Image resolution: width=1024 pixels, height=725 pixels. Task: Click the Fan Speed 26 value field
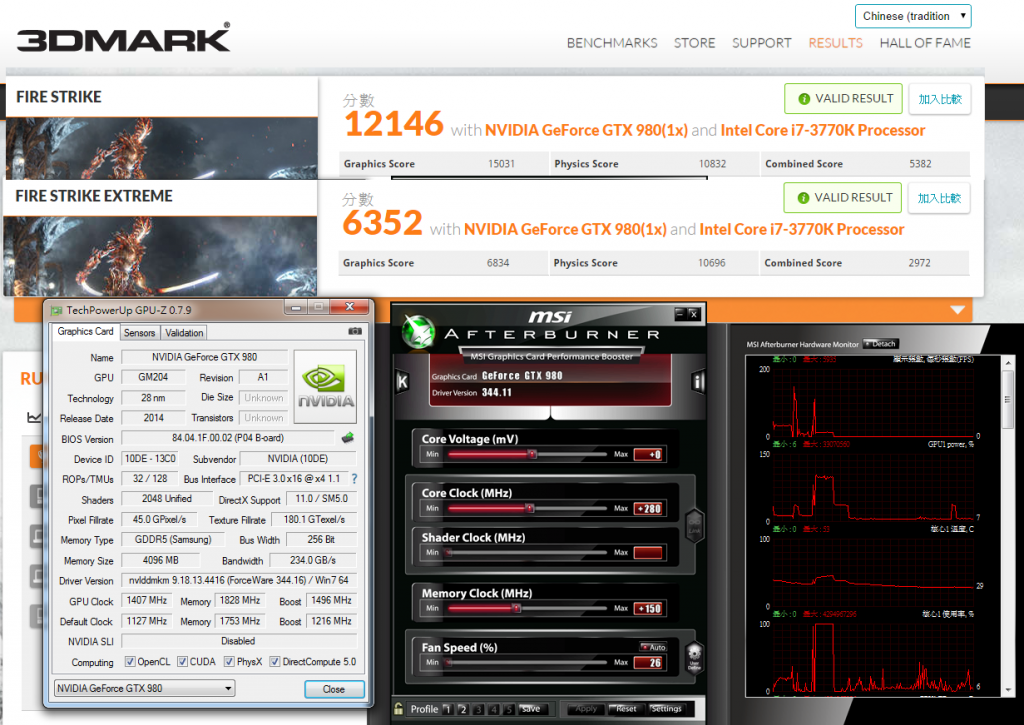click(x=650, y=663)
